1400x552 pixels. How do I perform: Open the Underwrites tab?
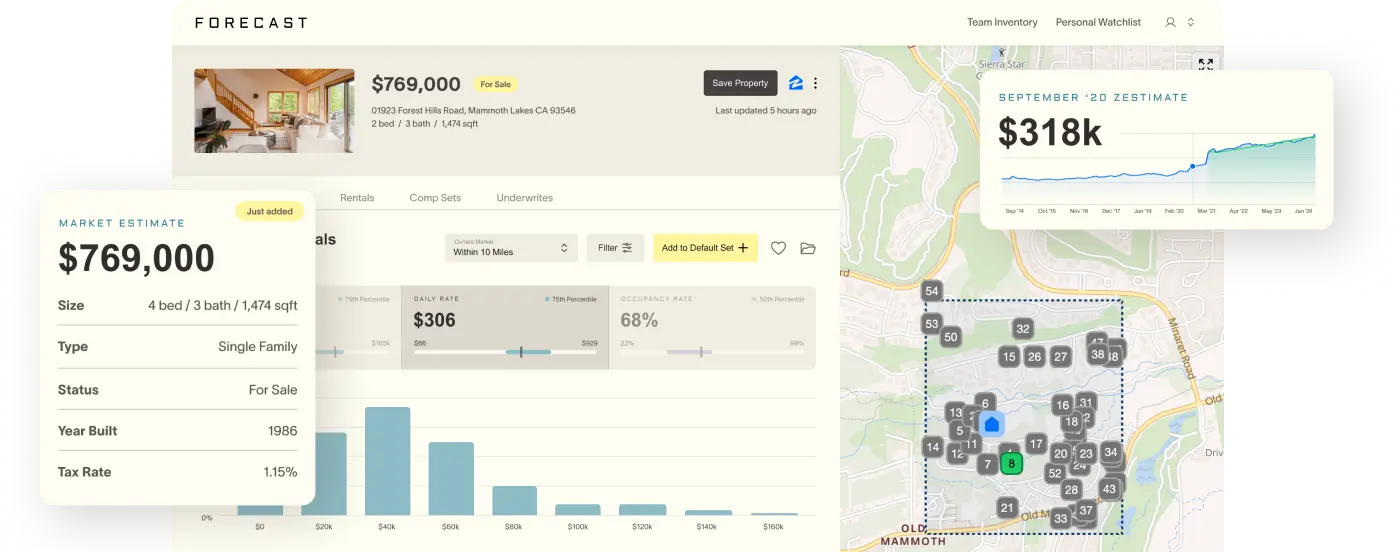point(524,198)
